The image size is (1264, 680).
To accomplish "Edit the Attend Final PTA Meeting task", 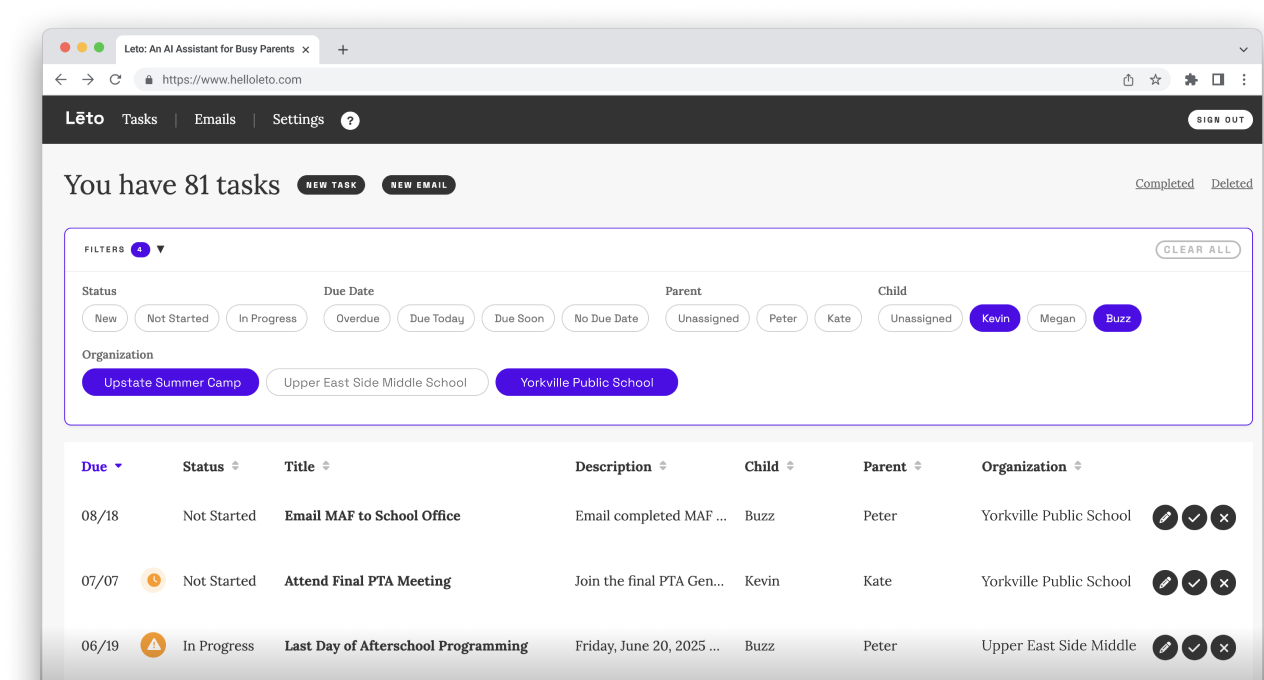I will [x=1164, y=582].
